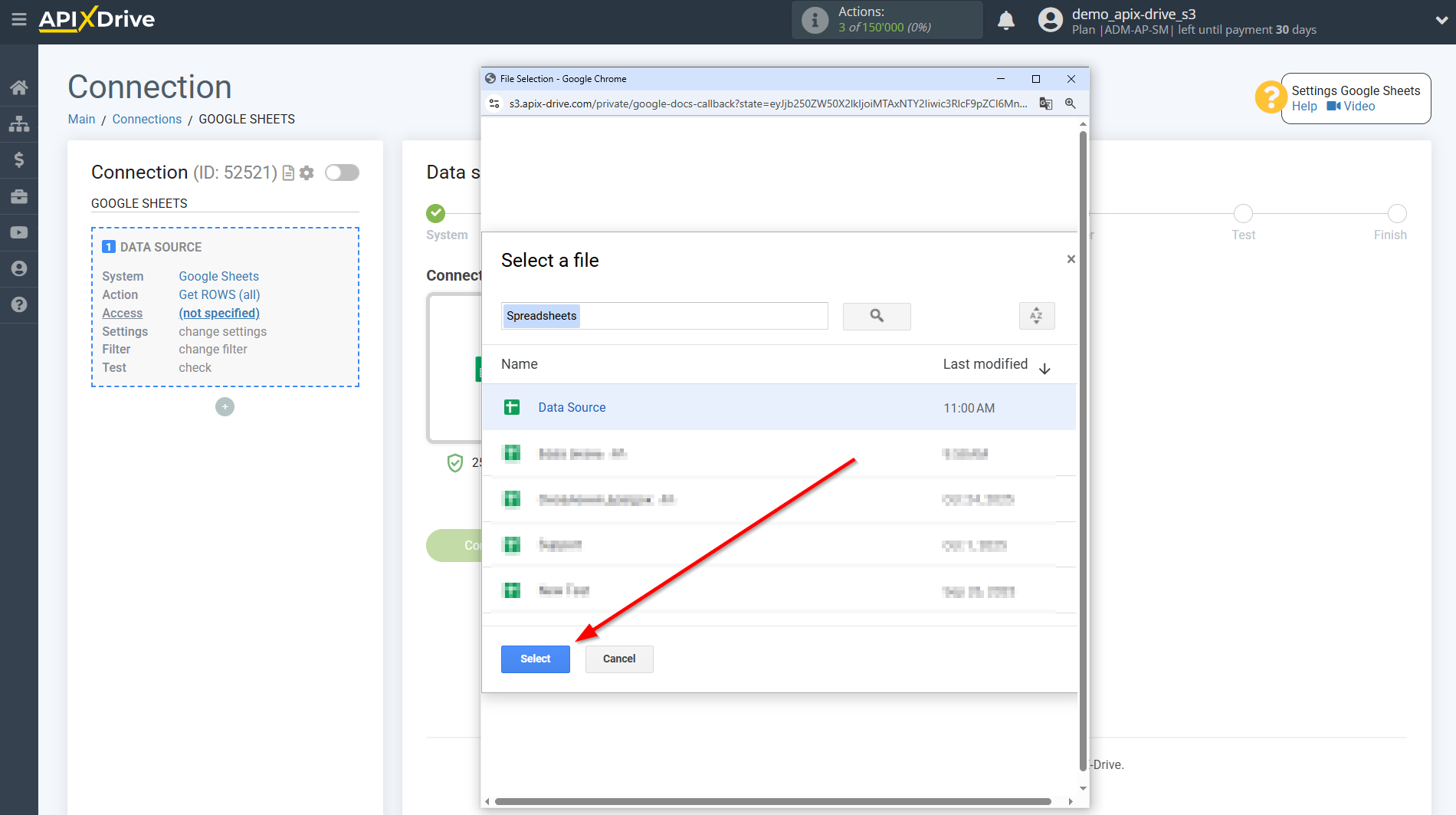1456x815 pixels.
Task: Sort by Last modified column arrow
Action: pos(1044,369)
